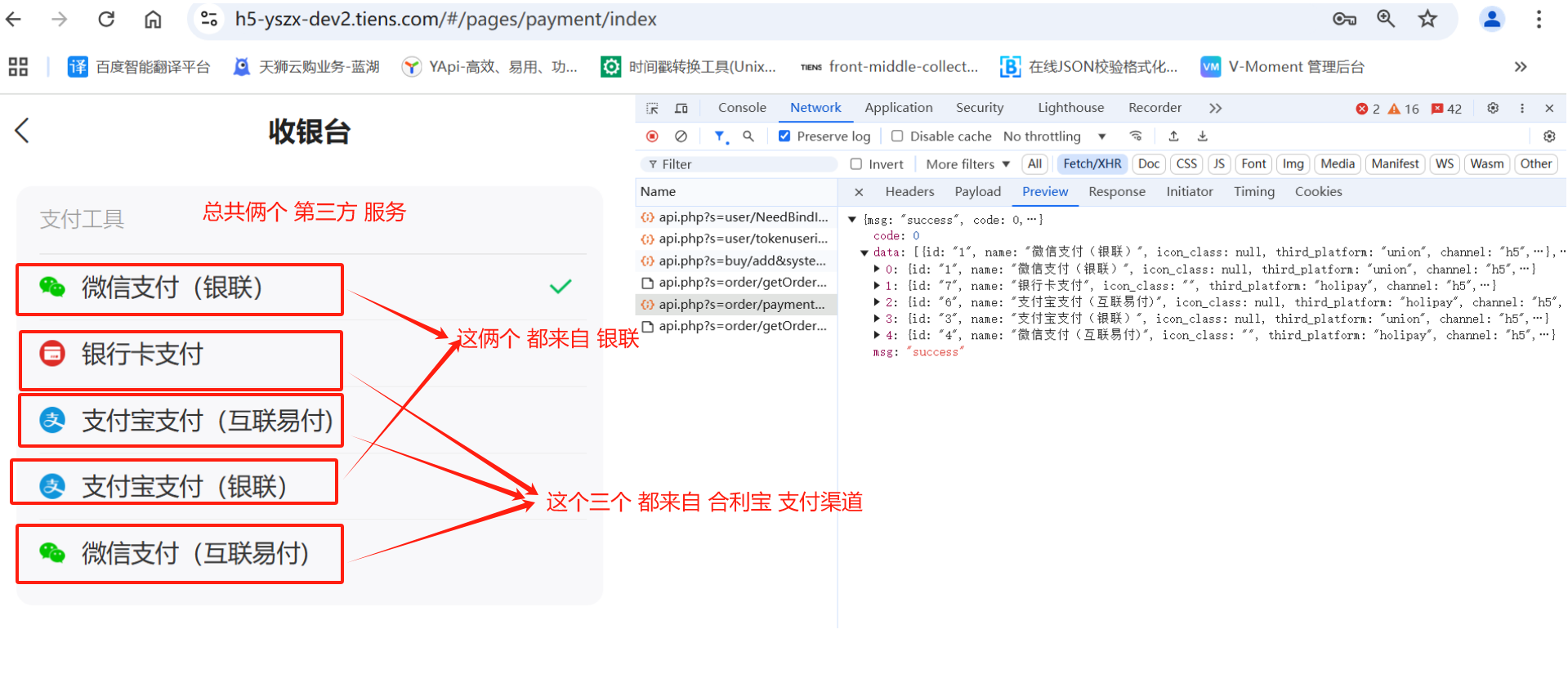Toggle the All request type filter

click(x=1034, y=164)
